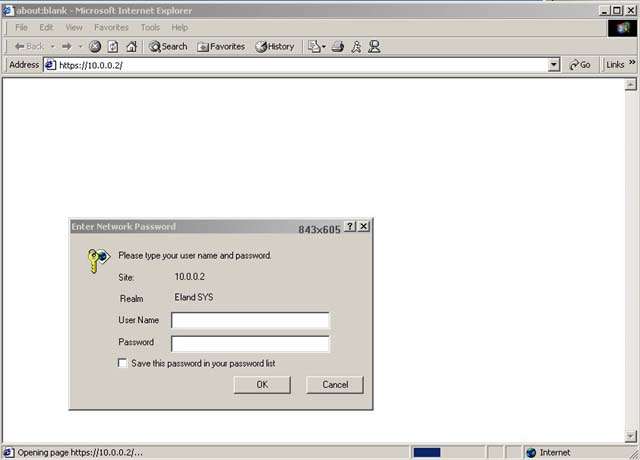
Task: Maximize the Internet Explorer window
Action: pos(617,11)
